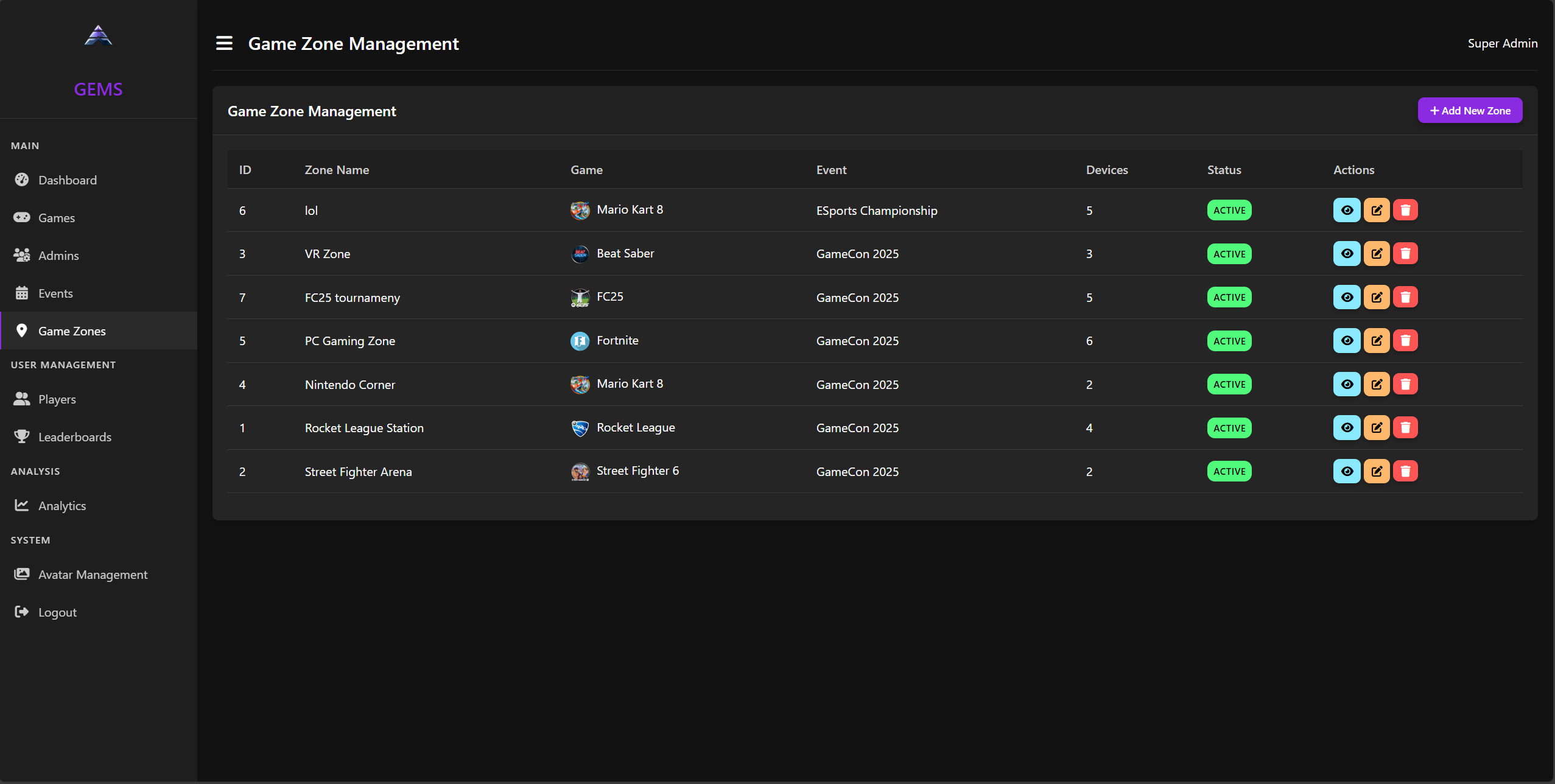This screenshot has width=1555, height=784.
Task: View details of VR Zone
Action: [x=1347, y=254]
